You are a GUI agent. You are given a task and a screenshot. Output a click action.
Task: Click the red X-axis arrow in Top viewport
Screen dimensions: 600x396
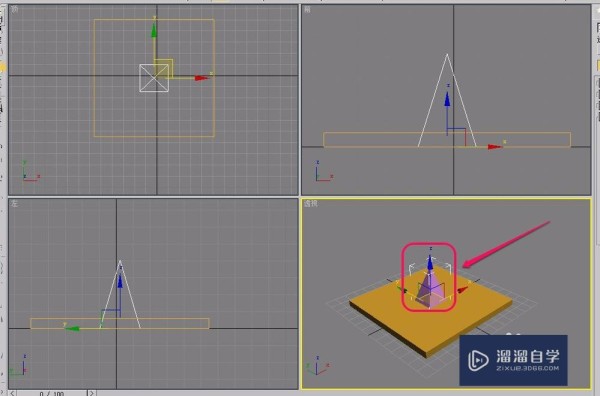click(202, 78)
